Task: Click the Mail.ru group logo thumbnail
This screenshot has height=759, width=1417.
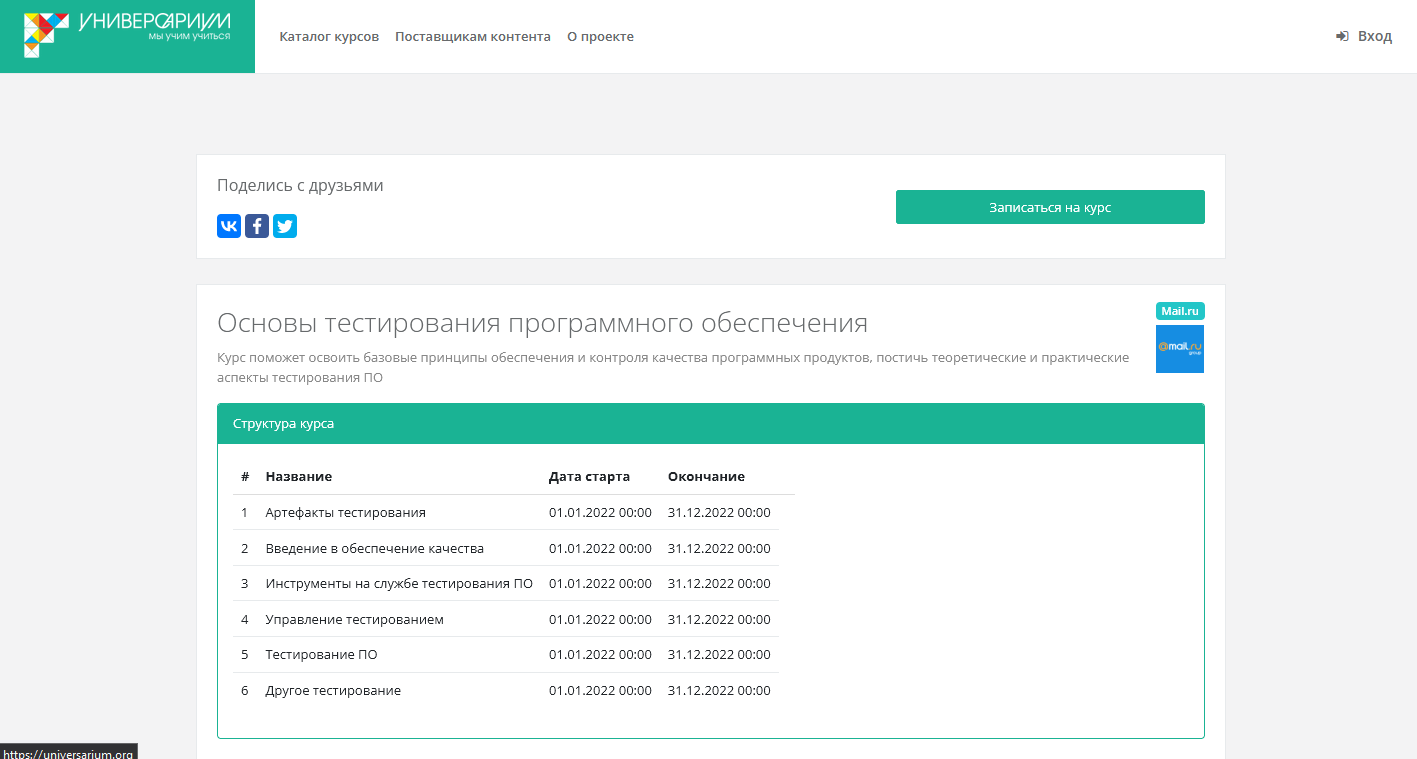Action: [x=1179, y=348]
